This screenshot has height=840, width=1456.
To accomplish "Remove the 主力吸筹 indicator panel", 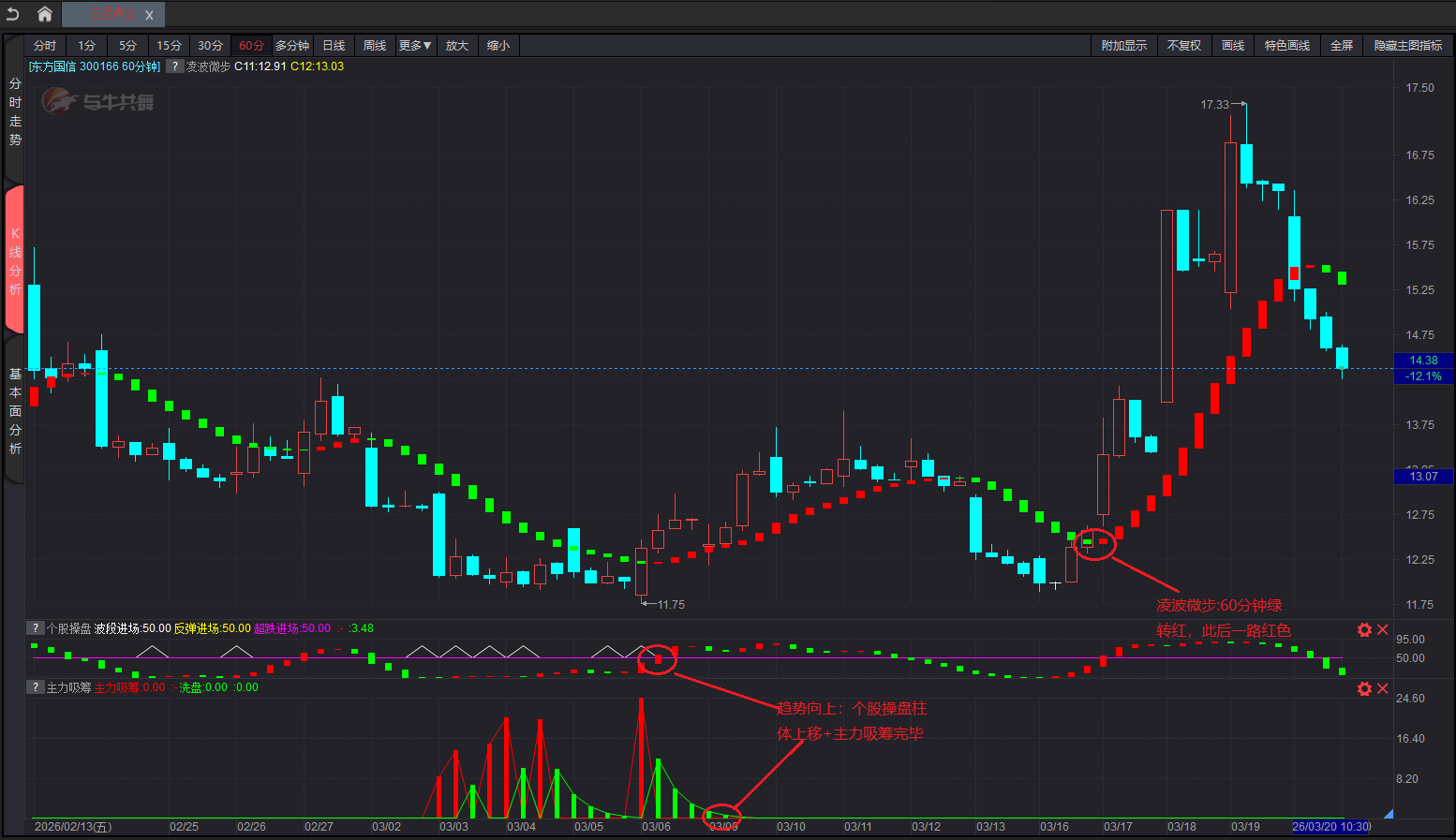I will [1382, 689].
